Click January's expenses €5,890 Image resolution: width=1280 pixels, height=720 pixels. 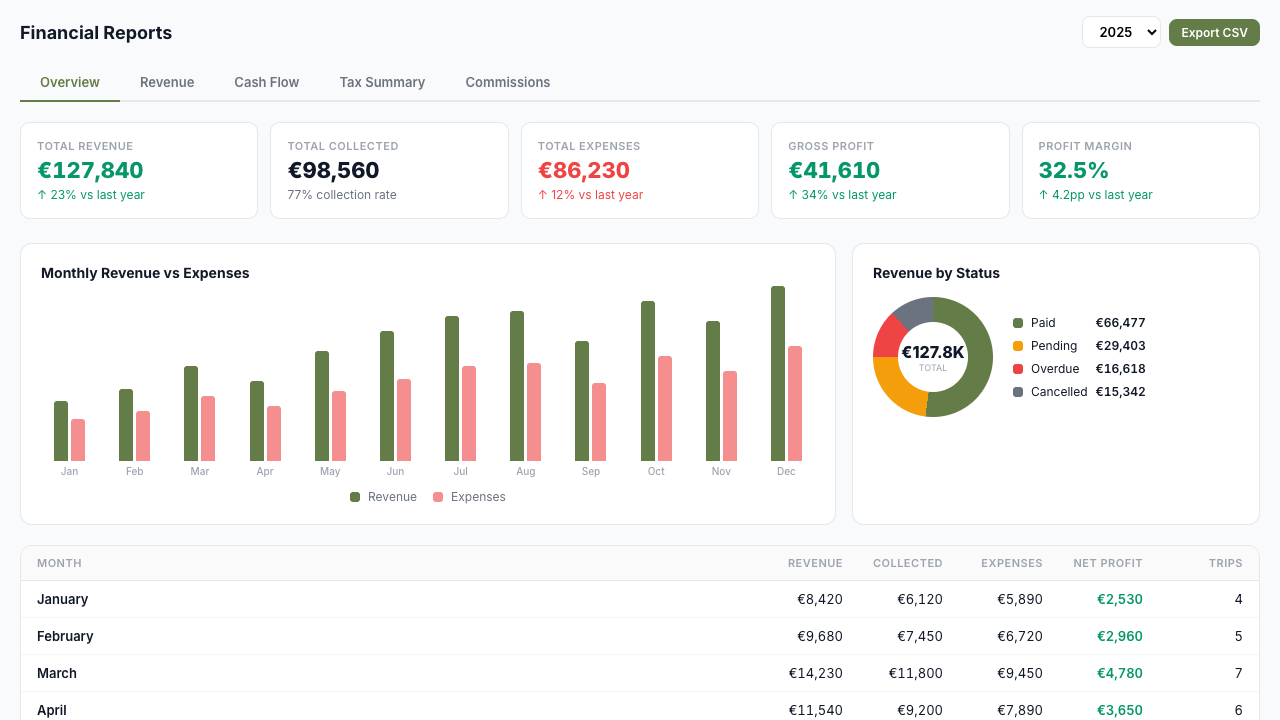pyautogui.click(x=1020, y=599)
